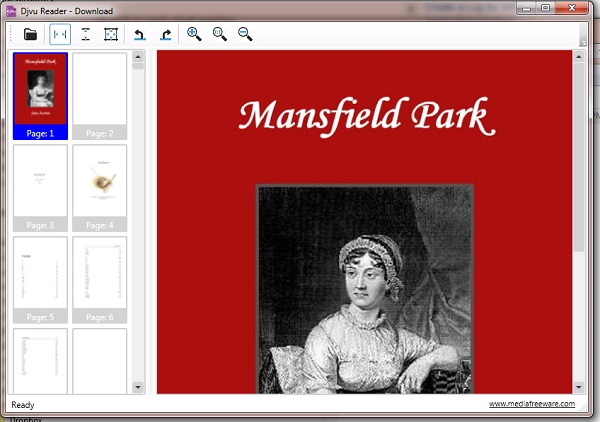This screenshot has width=600, height=422.
Task: Show the Page: 5 thumbnail
Action: pyautogui.click(x=40, y=279)
